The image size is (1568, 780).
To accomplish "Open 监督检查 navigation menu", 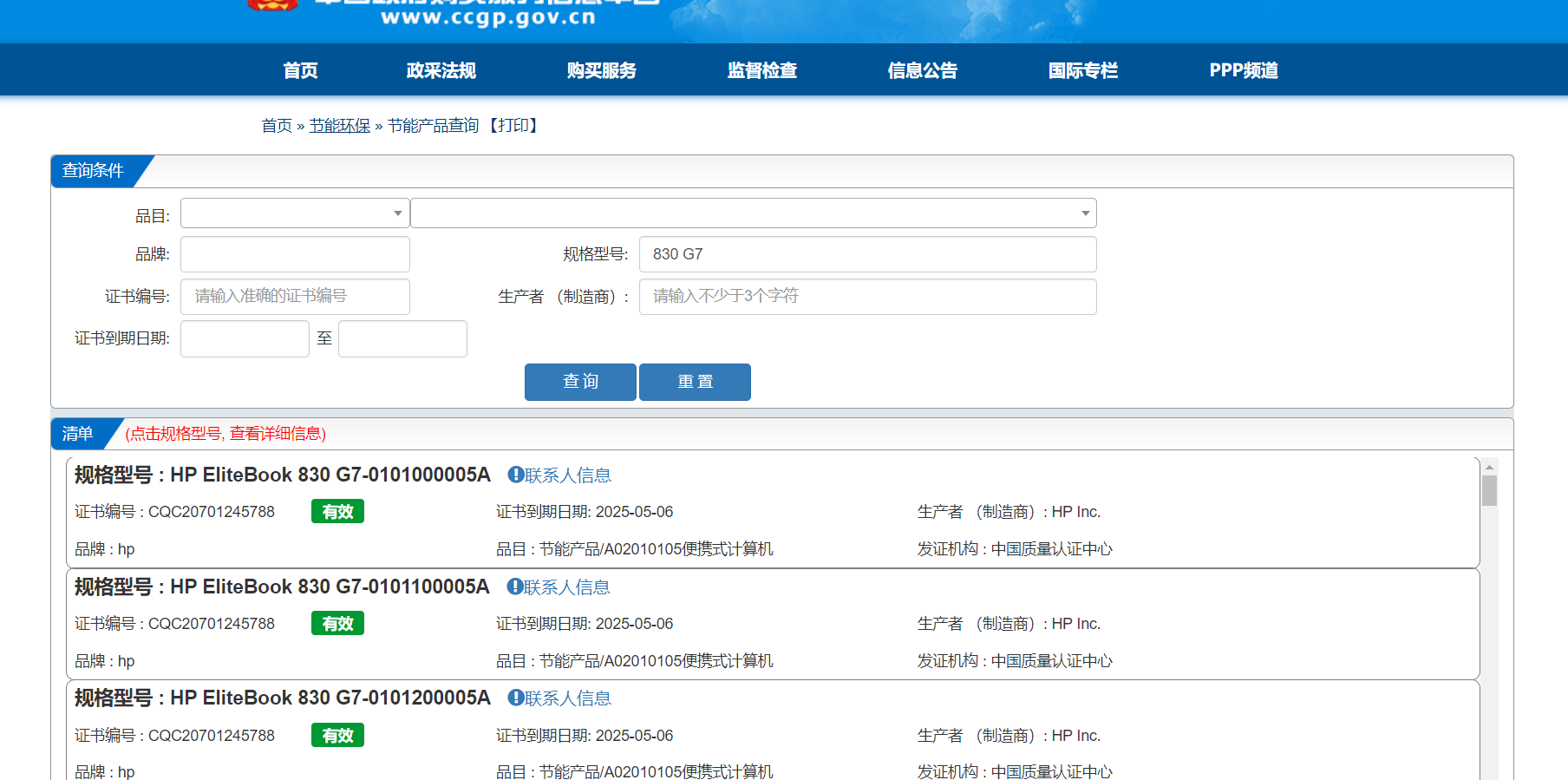I will pyautogui.click(x=761, y=70).
